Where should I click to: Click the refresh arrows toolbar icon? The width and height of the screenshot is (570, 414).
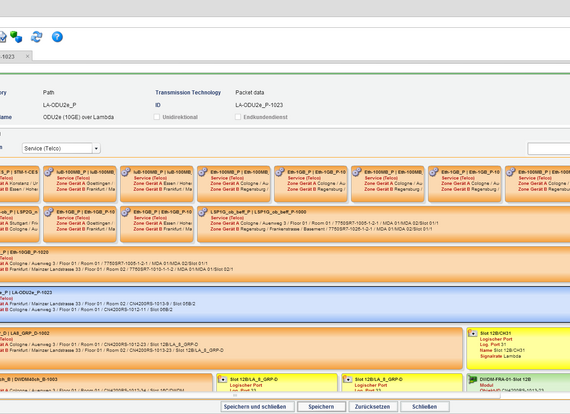36,37
